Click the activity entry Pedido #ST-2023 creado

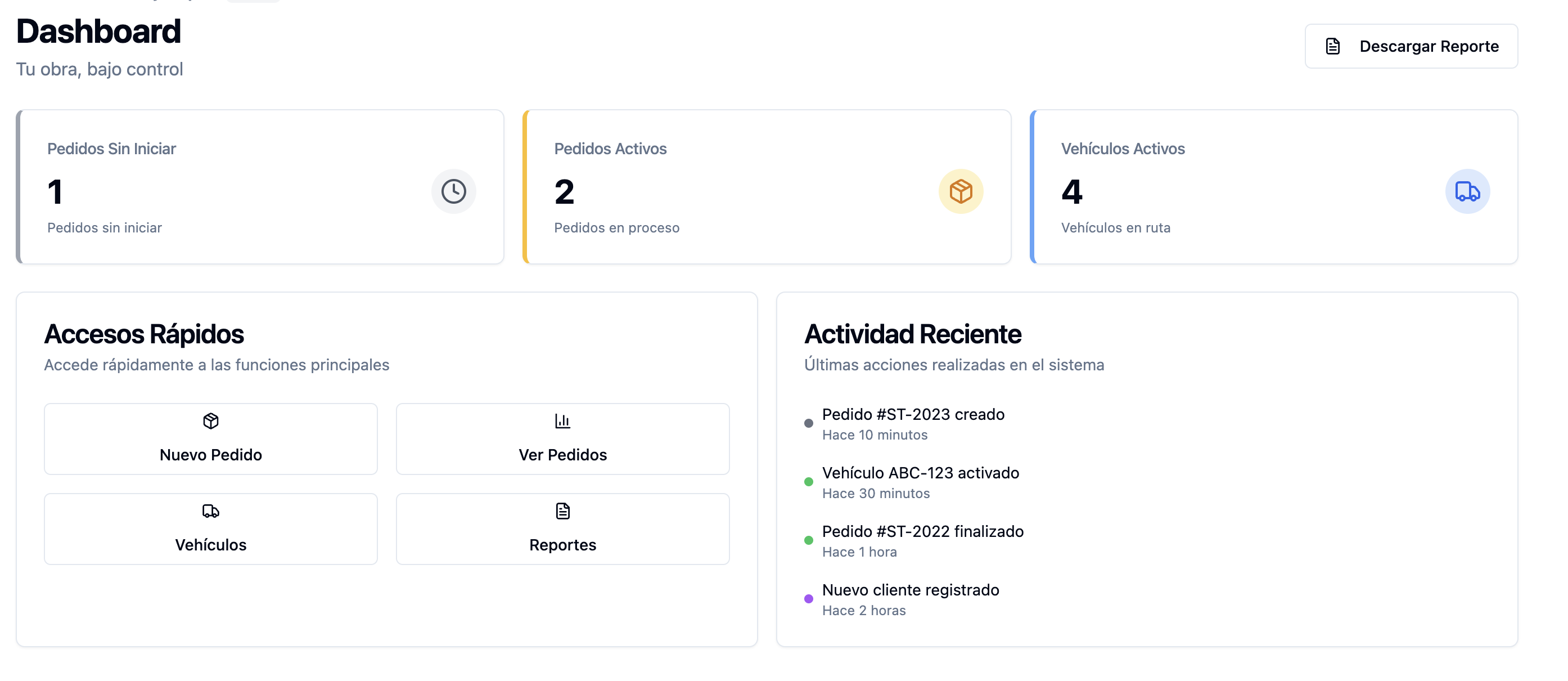point(913,415)
